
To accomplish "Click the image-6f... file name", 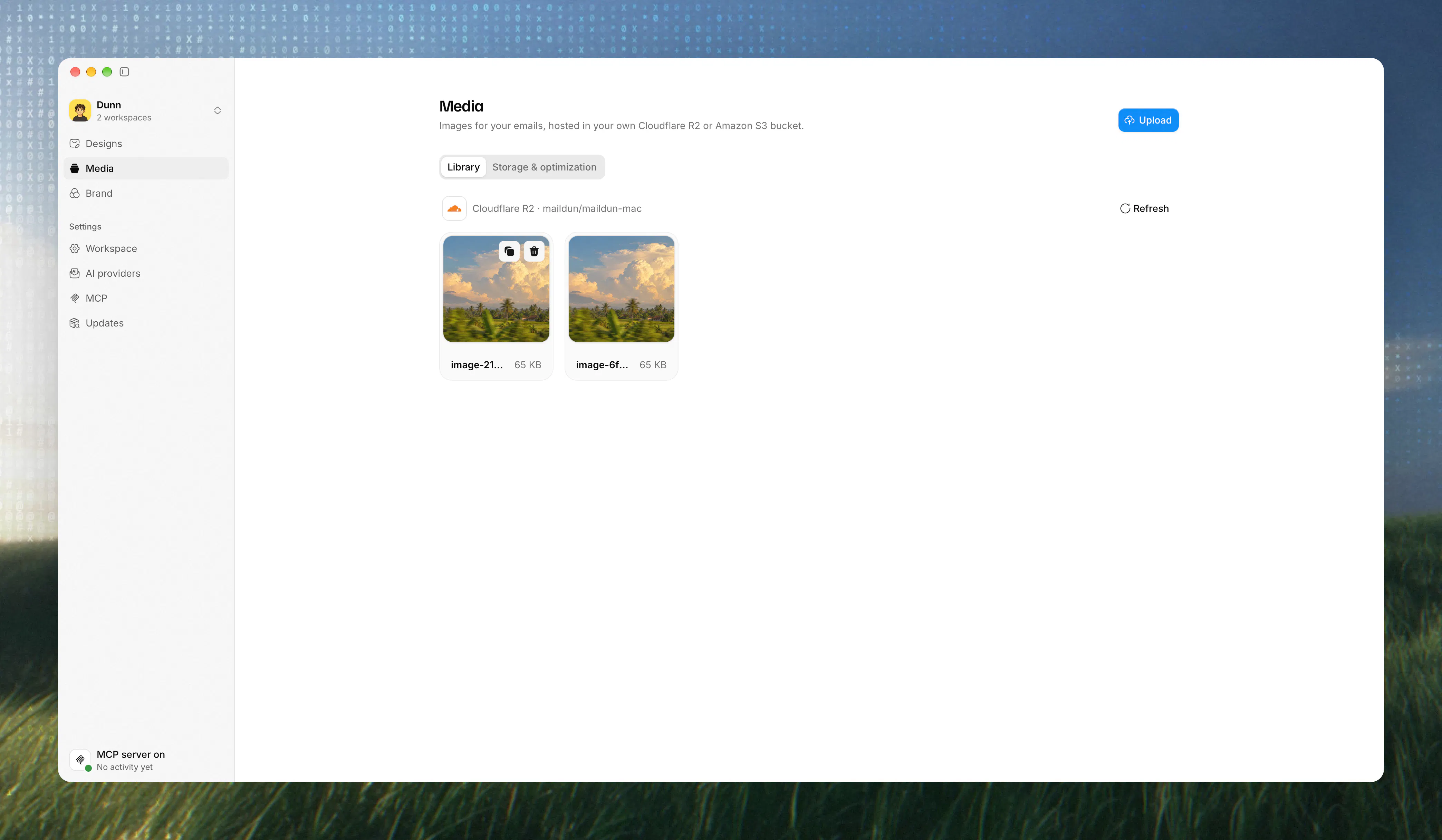I will click(602, 365).
